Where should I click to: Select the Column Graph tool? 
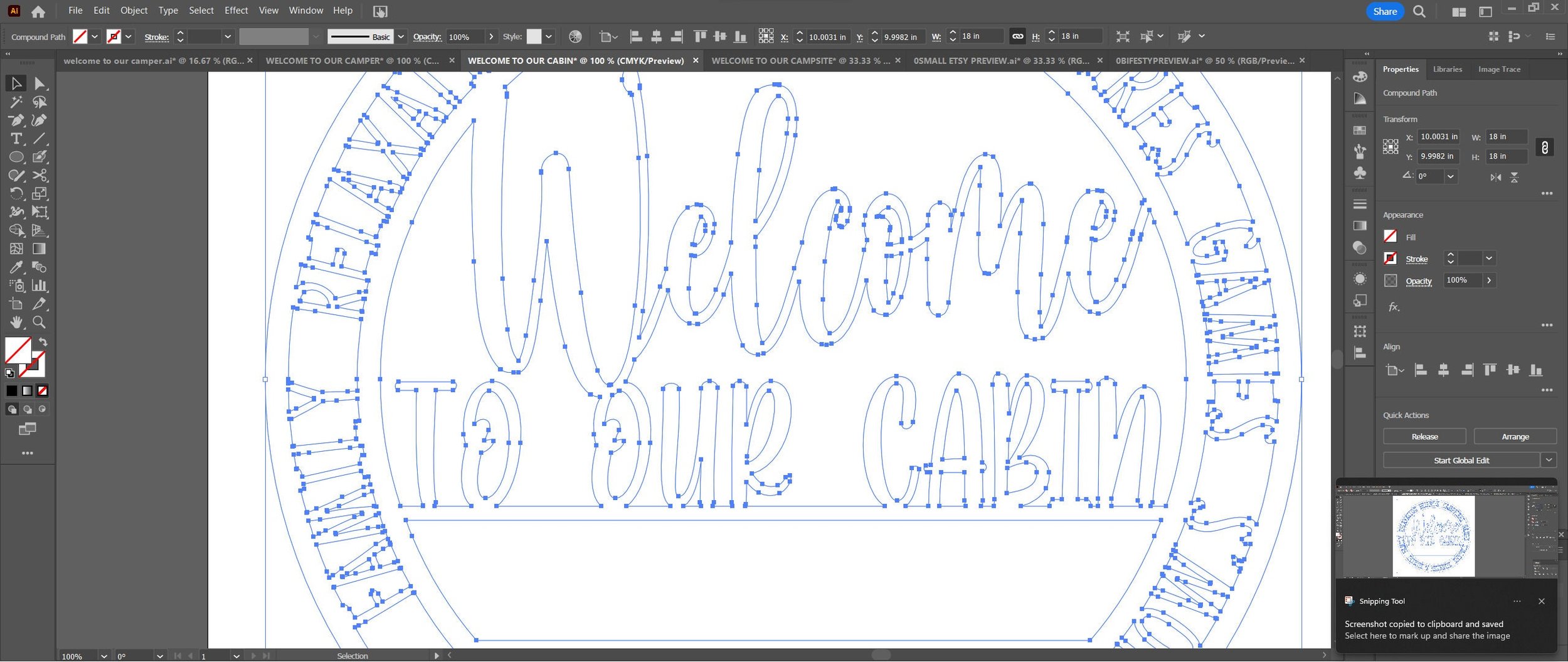click(40, 286)
